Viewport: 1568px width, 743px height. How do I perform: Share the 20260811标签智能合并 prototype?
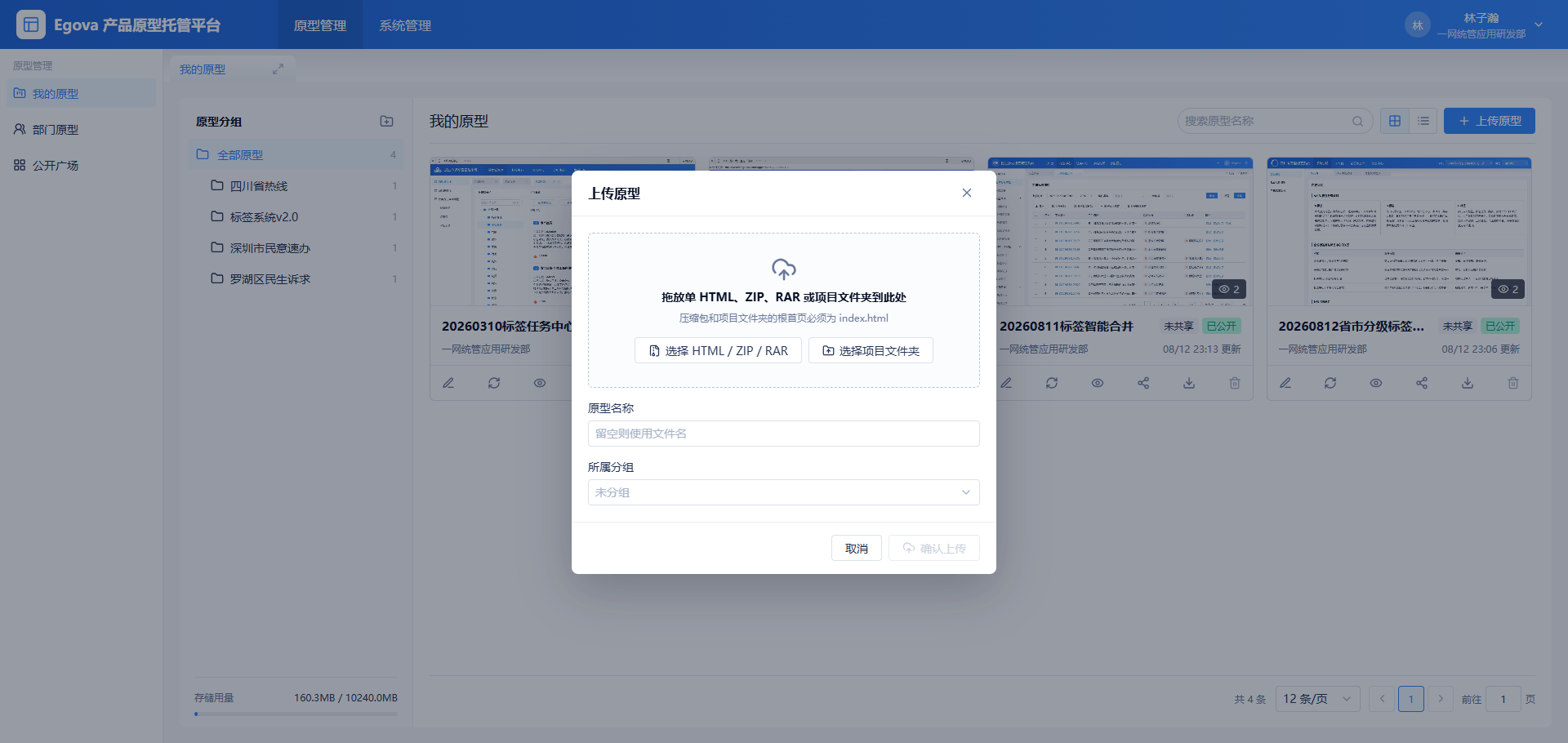[x=1143, y=383]
